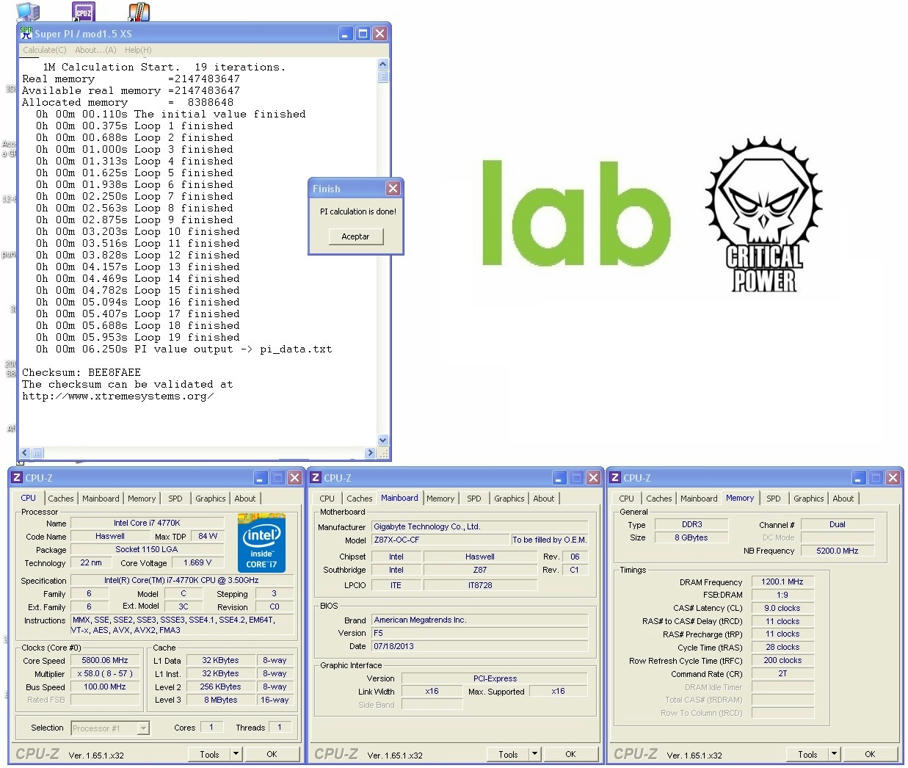Image resolution: width=908 pixels, height=768 pixels.
Task: Click OK in the CPU window
Action: click(x=272, y=754)
